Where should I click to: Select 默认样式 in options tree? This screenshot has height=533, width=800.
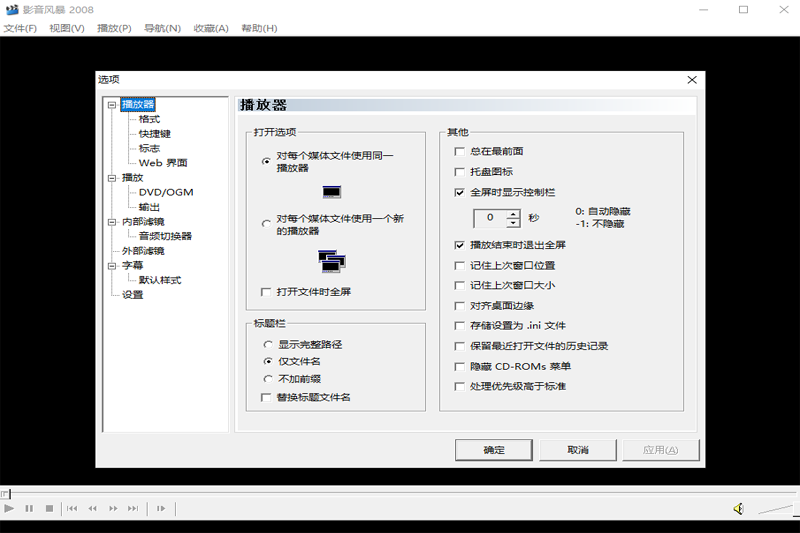pyautogui.click(x=160, y=280)
